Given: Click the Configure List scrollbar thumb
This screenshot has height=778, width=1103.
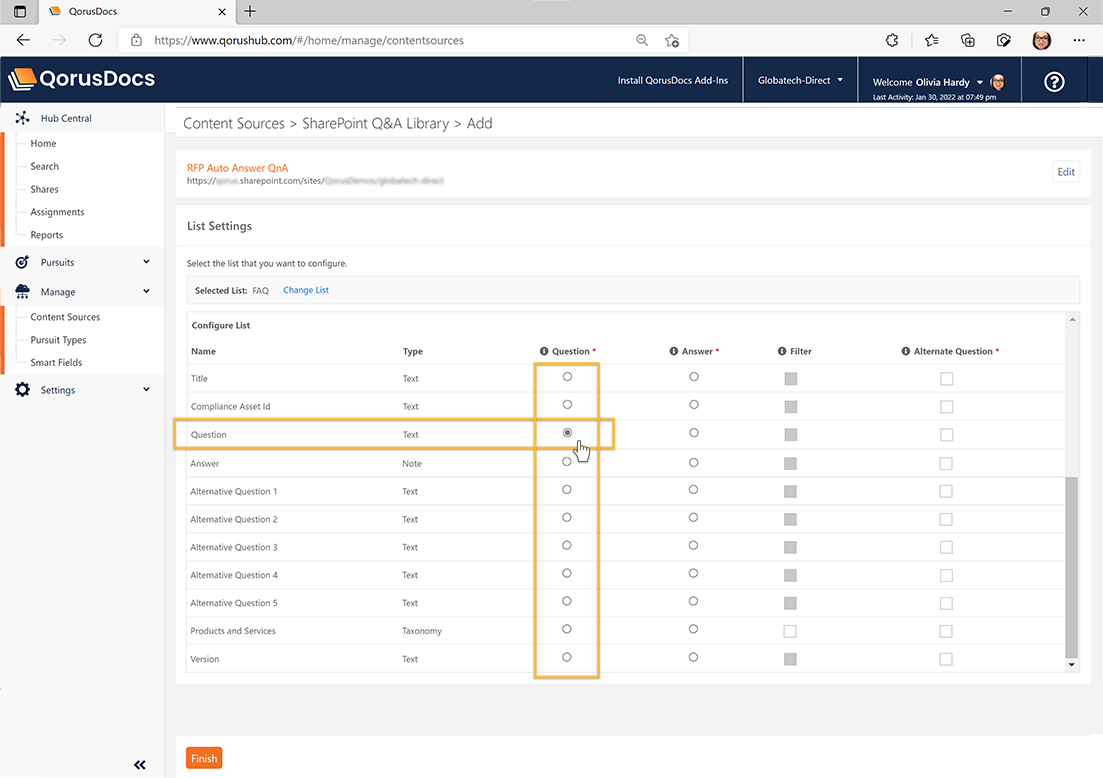Looking at the screenshot, I should [x=1071, y=566].
